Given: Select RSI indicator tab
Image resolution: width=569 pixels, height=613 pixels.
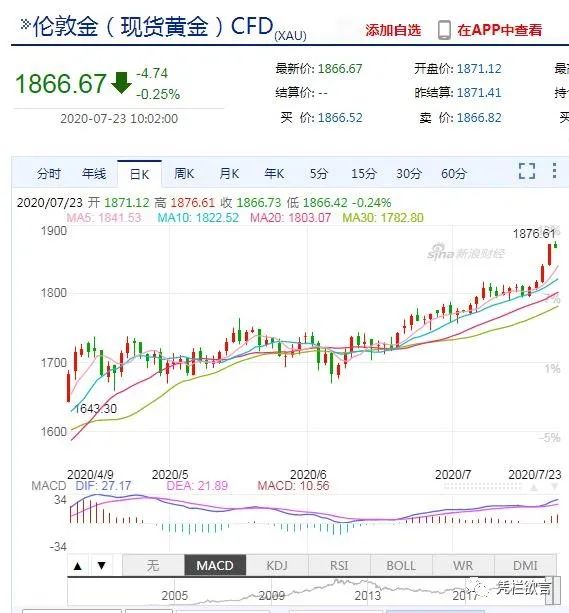Looking at the screenshot, I should pyautogui.click(x=339, y=565).
